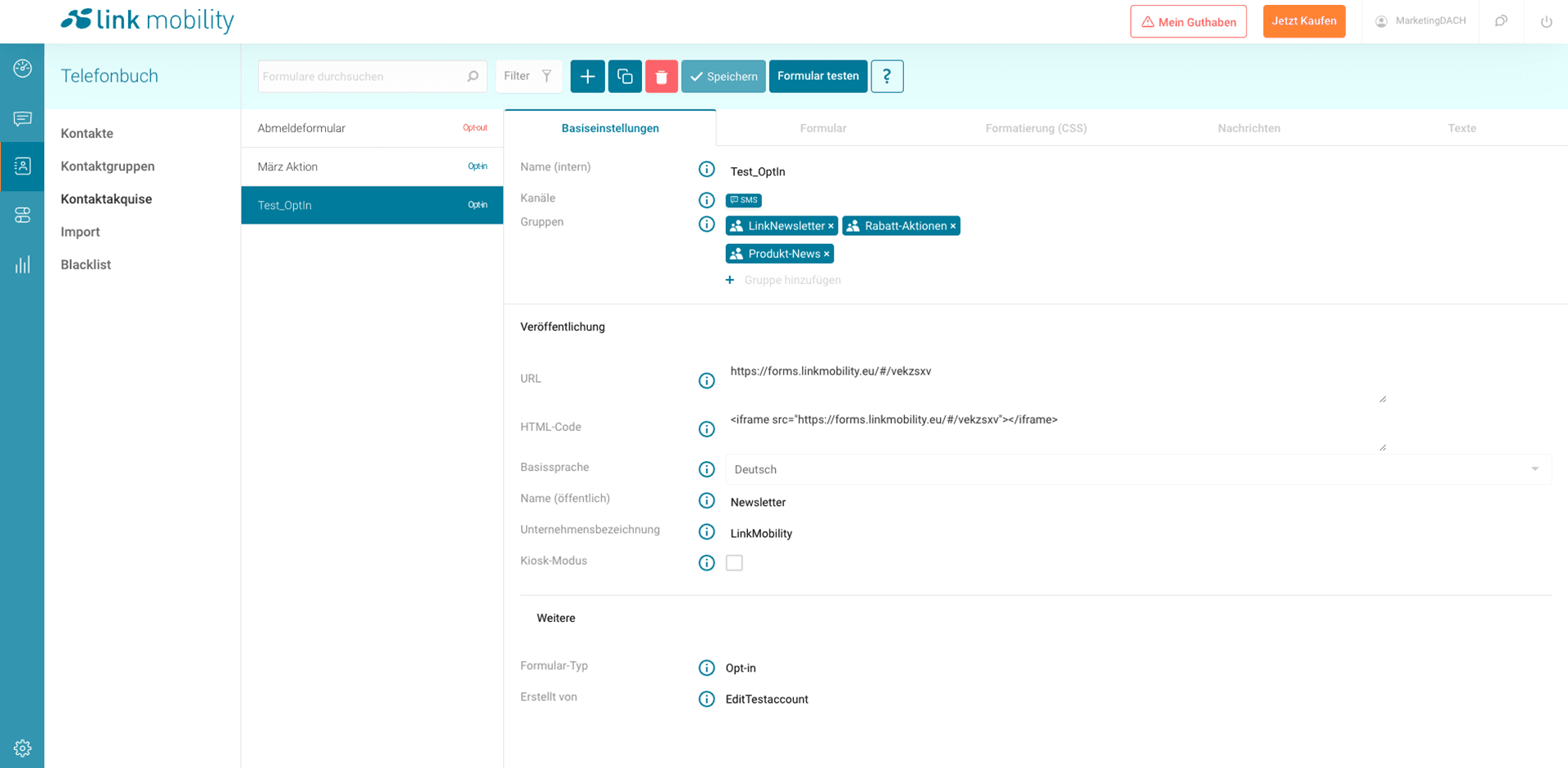
Task: Open help with the question mark icon
Action: pyautogui.click(x=887, y=77)
